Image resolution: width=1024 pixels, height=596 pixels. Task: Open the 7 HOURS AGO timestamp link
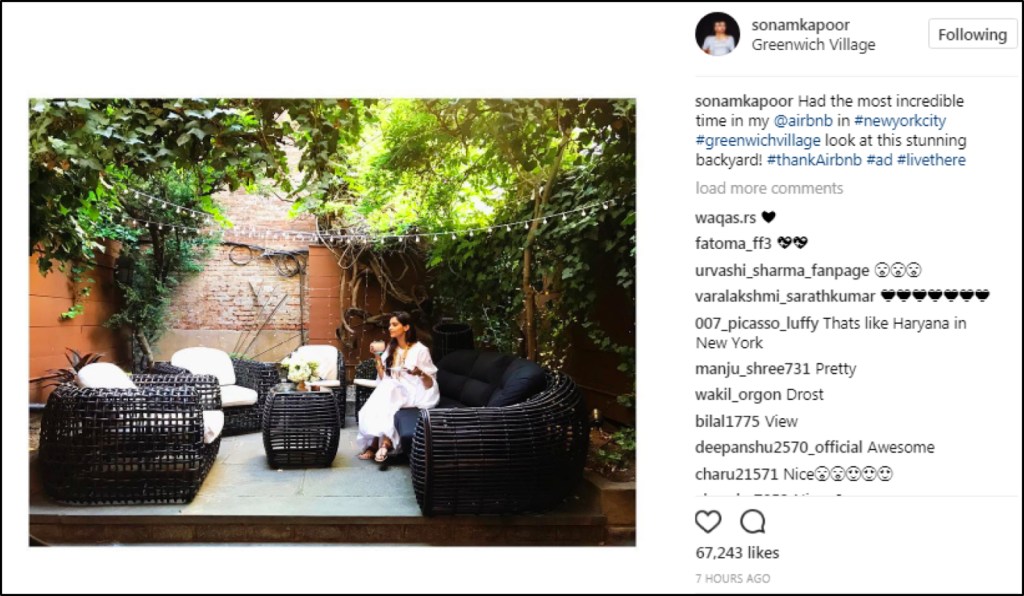733,578
